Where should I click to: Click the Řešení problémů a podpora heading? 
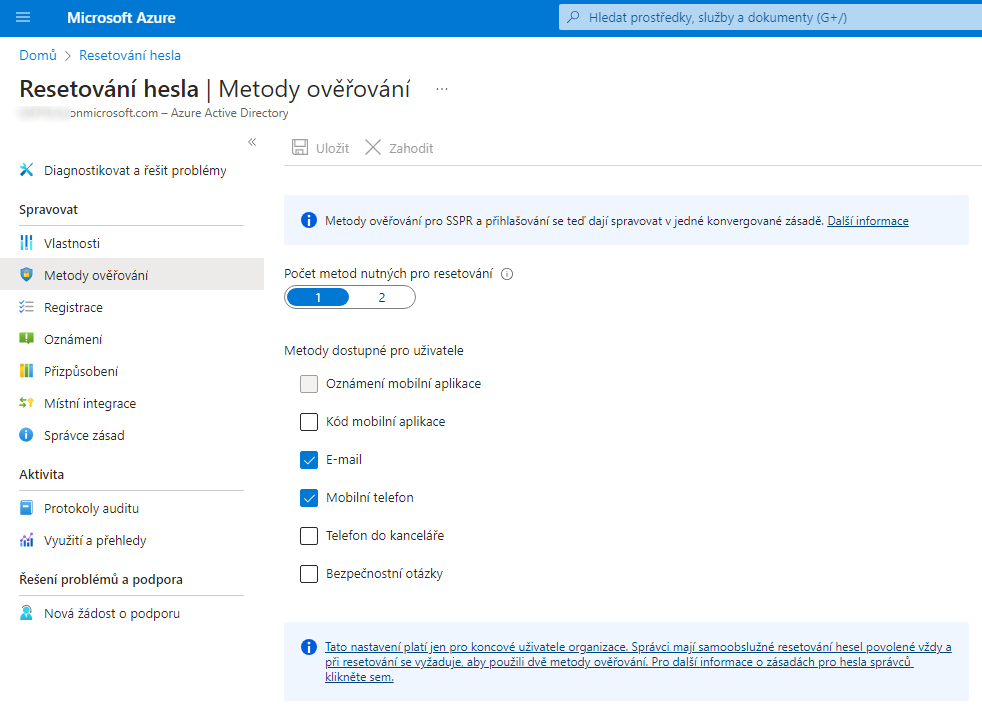pyautogui.click(x=101, y=579)
